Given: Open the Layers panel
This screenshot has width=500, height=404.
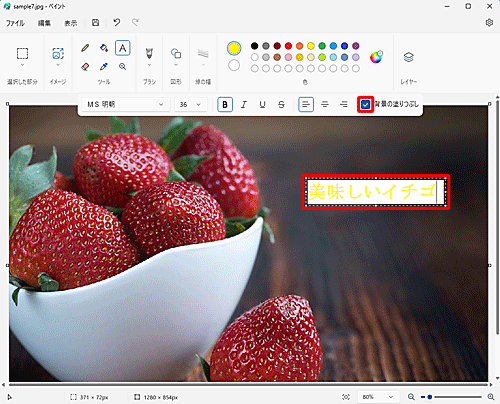Looking at the screenshot, I should click(409, 57).
